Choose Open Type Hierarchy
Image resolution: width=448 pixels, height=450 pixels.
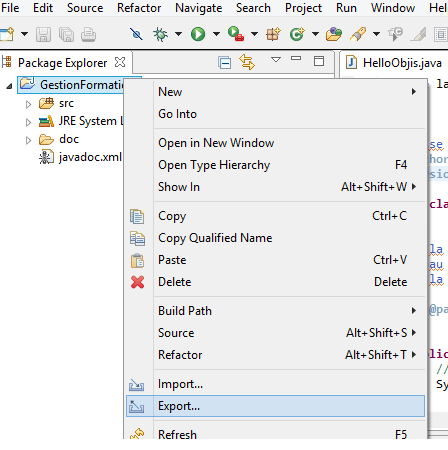(275, 165)
